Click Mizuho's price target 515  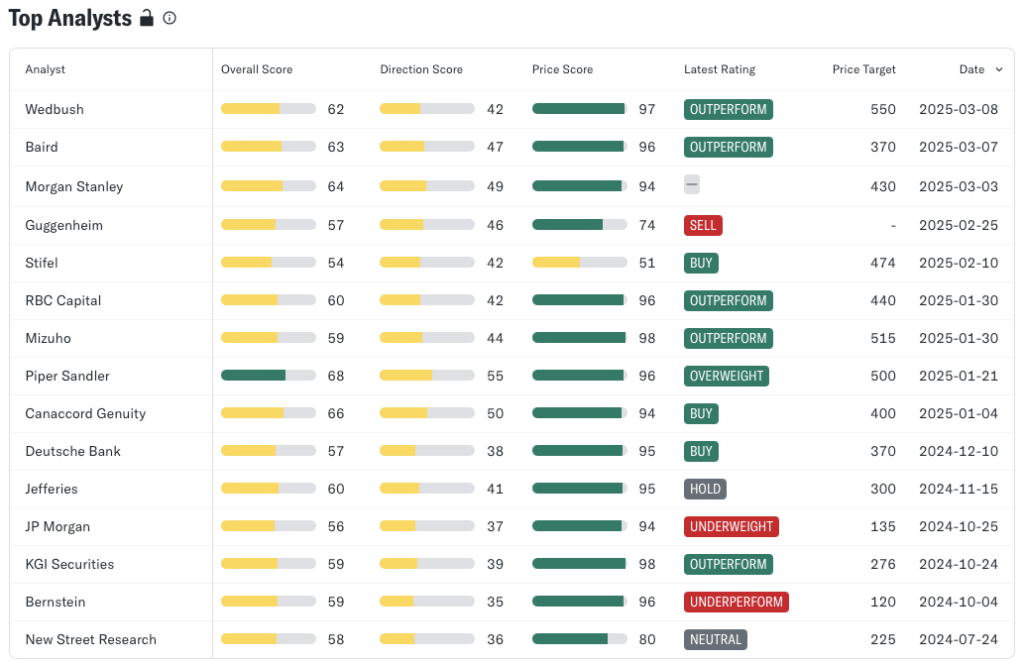[x=883, y=338]
